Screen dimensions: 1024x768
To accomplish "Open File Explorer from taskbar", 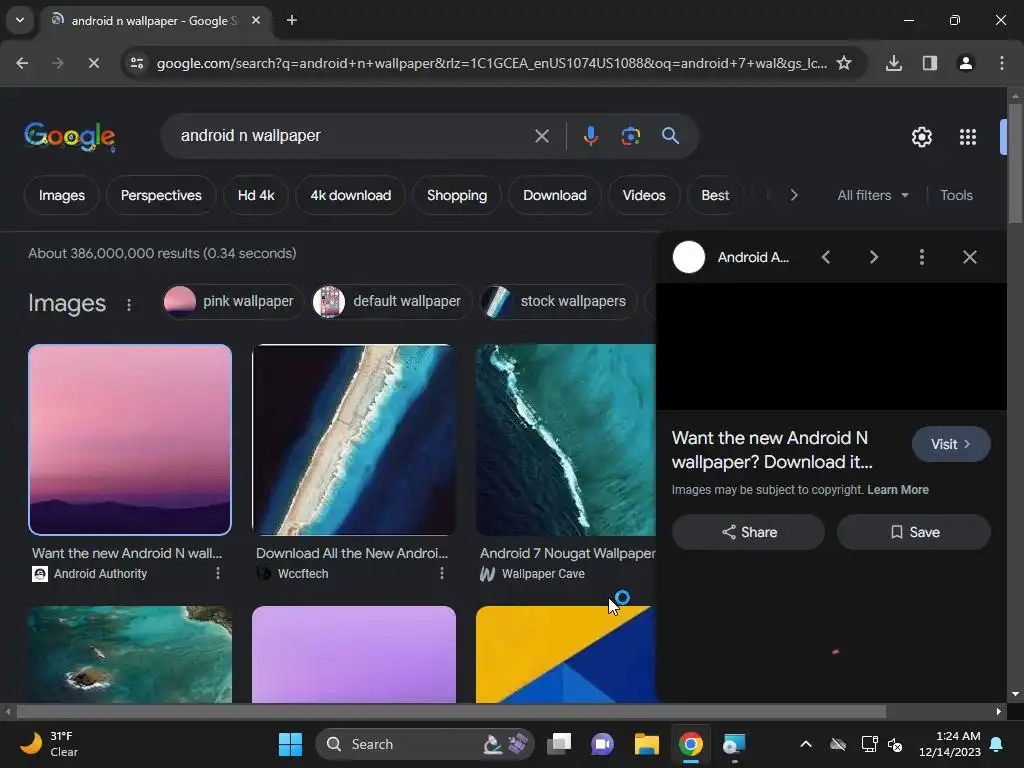I will [647, 744].
